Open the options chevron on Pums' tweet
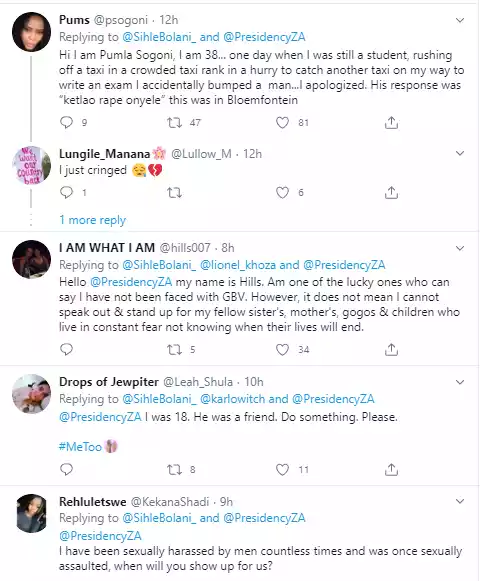The height and width of the screenshot is (581, 480). tap(460, 20)
